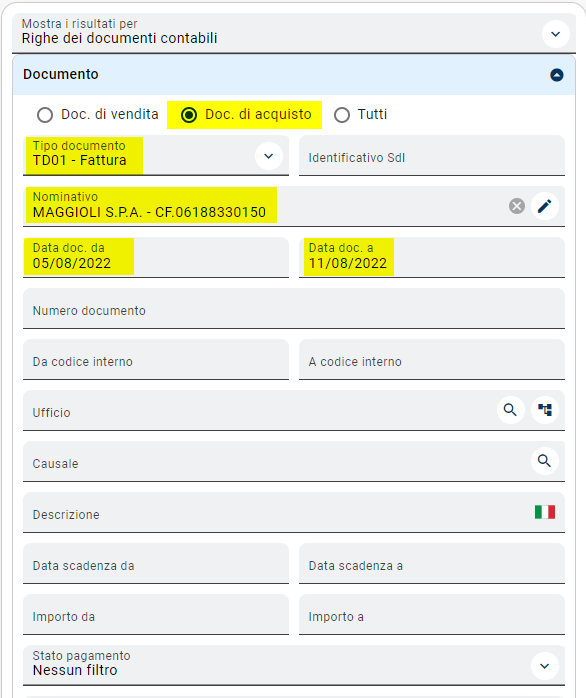586x698 pixels.
Task: Click the Identificativo SdI field
Action: point(431,156)
